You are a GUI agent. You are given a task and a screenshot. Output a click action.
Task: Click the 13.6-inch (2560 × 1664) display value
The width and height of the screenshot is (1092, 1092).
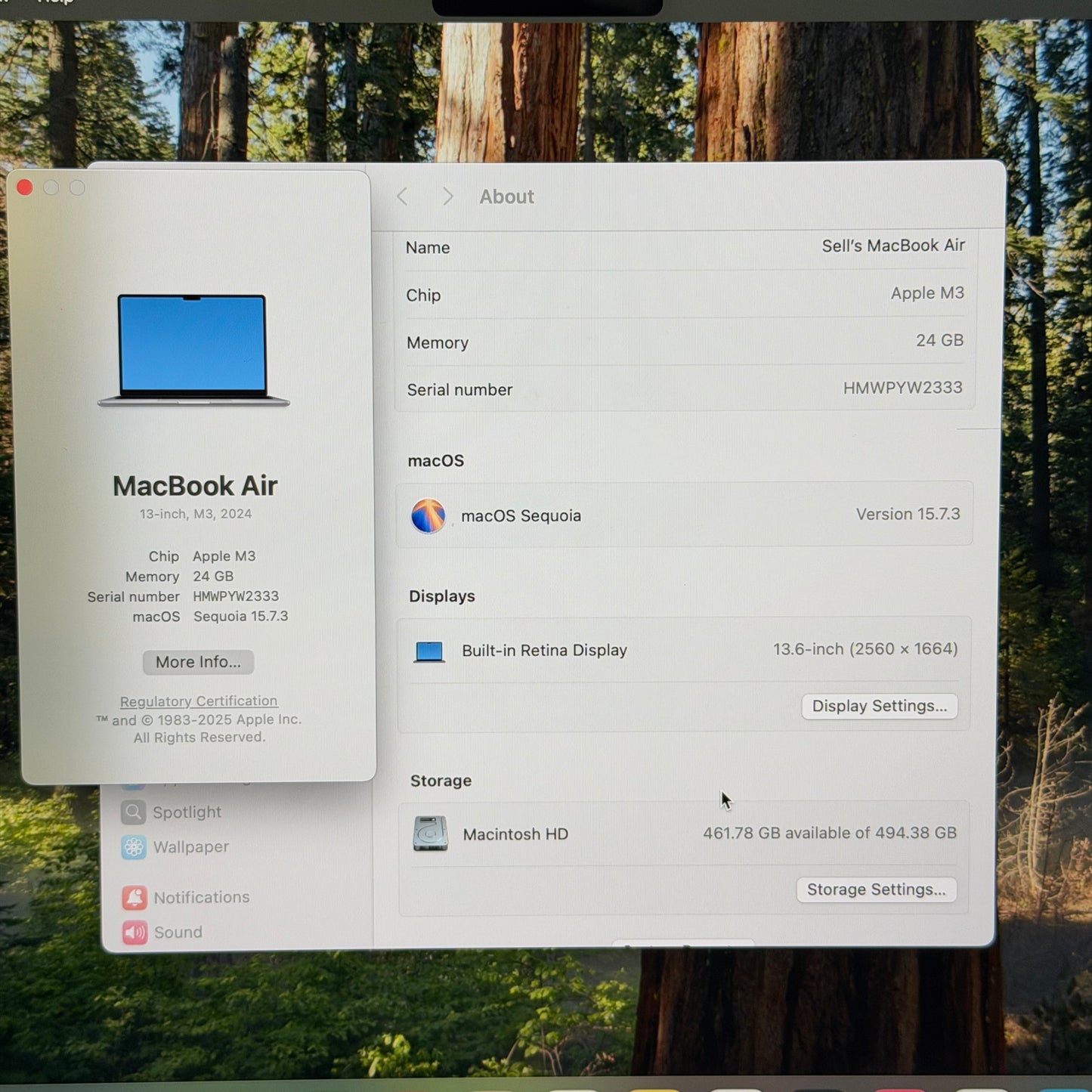coord(865,649)
